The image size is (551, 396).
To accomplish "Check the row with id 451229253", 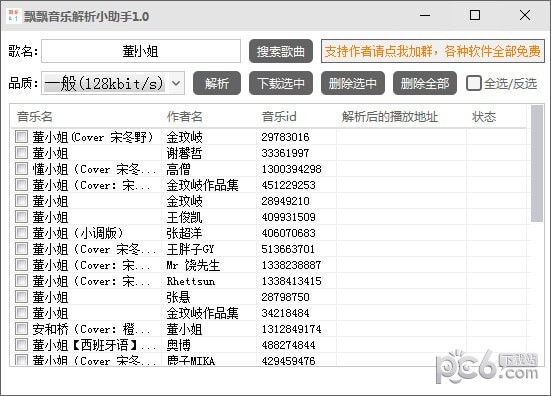I will click(x=21, y=185).
